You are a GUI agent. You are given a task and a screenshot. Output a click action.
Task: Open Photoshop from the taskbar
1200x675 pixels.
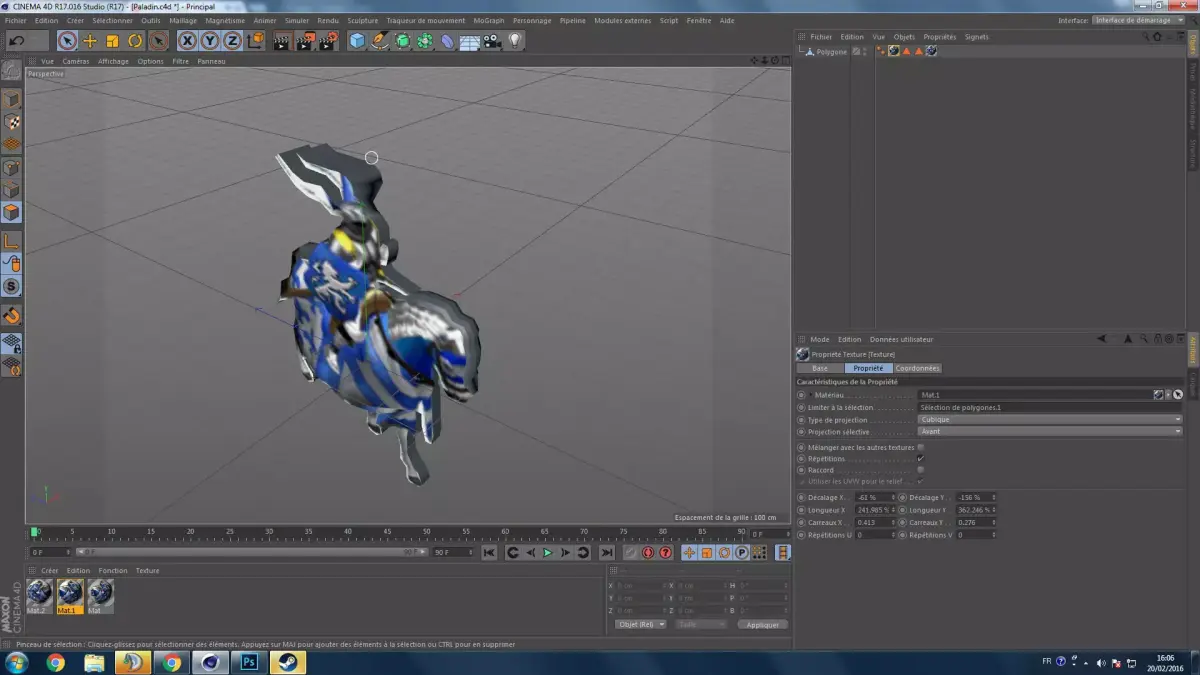[x=250, y=662]
